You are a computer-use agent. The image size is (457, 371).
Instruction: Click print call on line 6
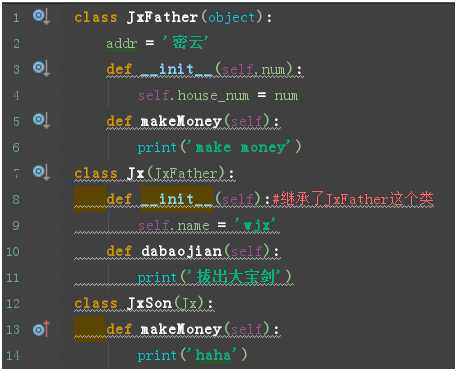157,148
